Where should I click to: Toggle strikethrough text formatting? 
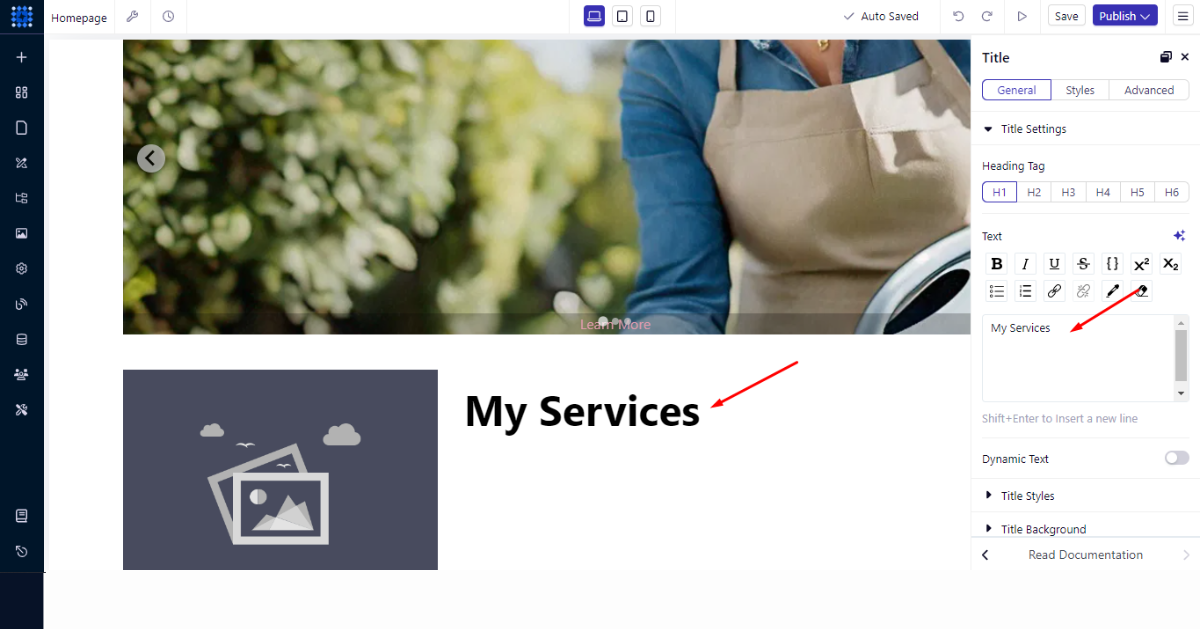click(x=1083, y=264)
